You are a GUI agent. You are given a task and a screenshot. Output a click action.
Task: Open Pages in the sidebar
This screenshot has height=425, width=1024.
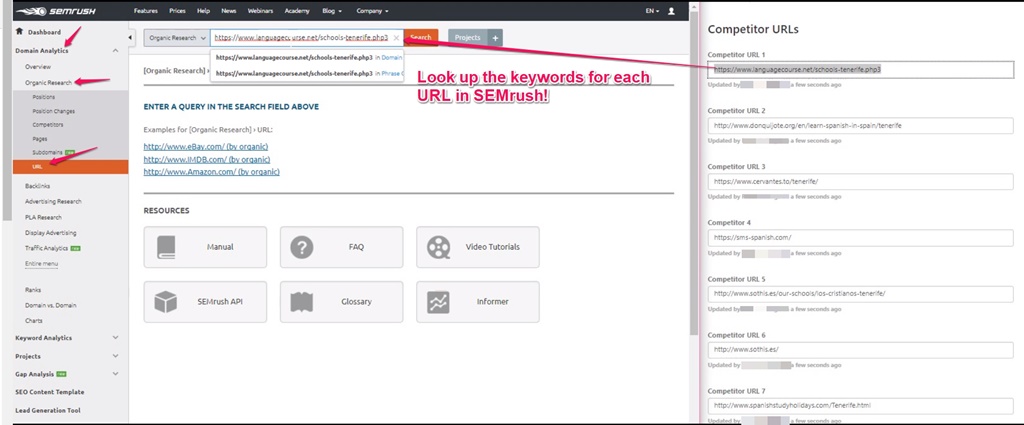(x=40, y=139)
